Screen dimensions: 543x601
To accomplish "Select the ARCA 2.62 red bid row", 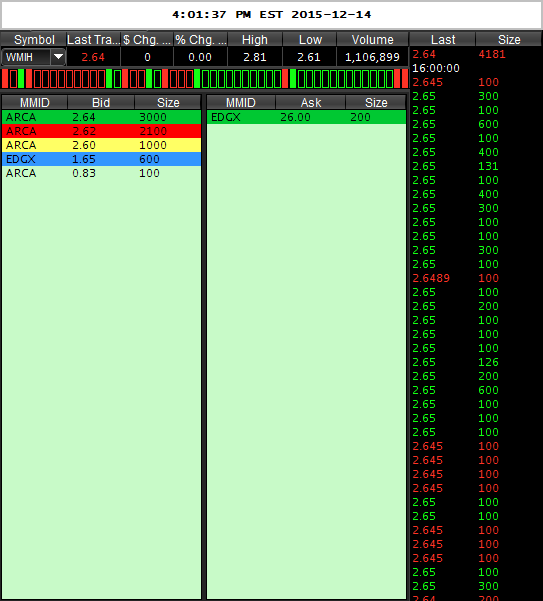I will (x=102, y=131).
